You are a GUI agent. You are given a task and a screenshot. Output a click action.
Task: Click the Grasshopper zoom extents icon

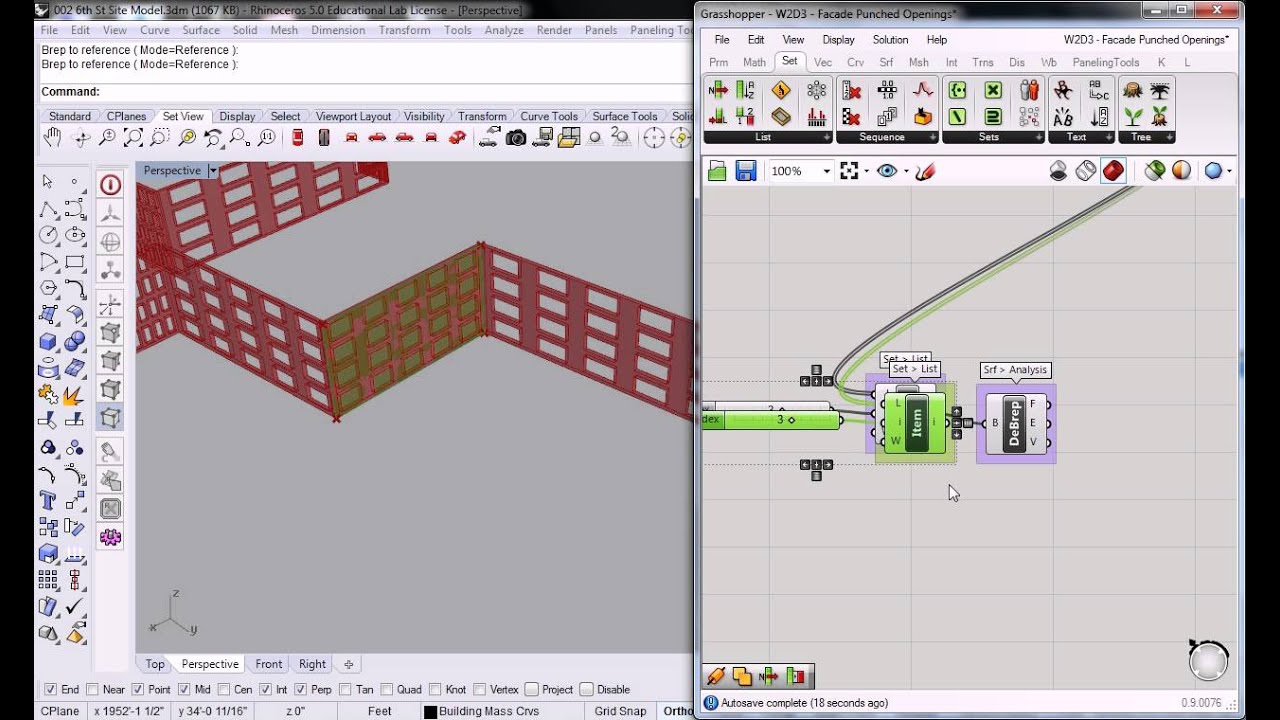(849, 171)
